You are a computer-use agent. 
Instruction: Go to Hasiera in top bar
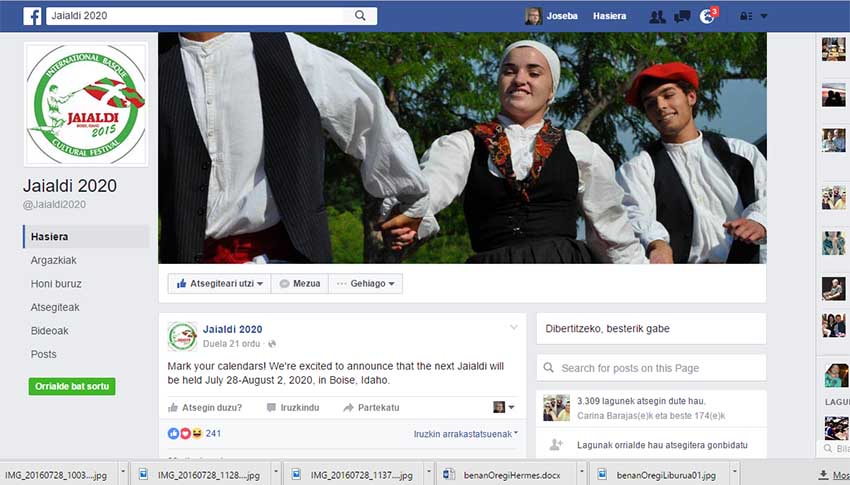click(609, 16)
